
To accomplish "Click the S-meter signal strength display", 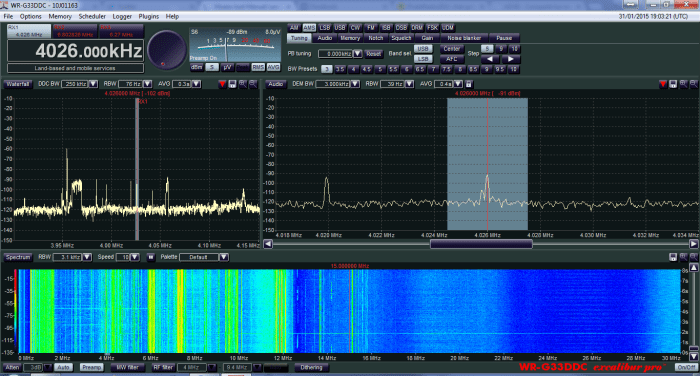I will (x=235, y=45).
